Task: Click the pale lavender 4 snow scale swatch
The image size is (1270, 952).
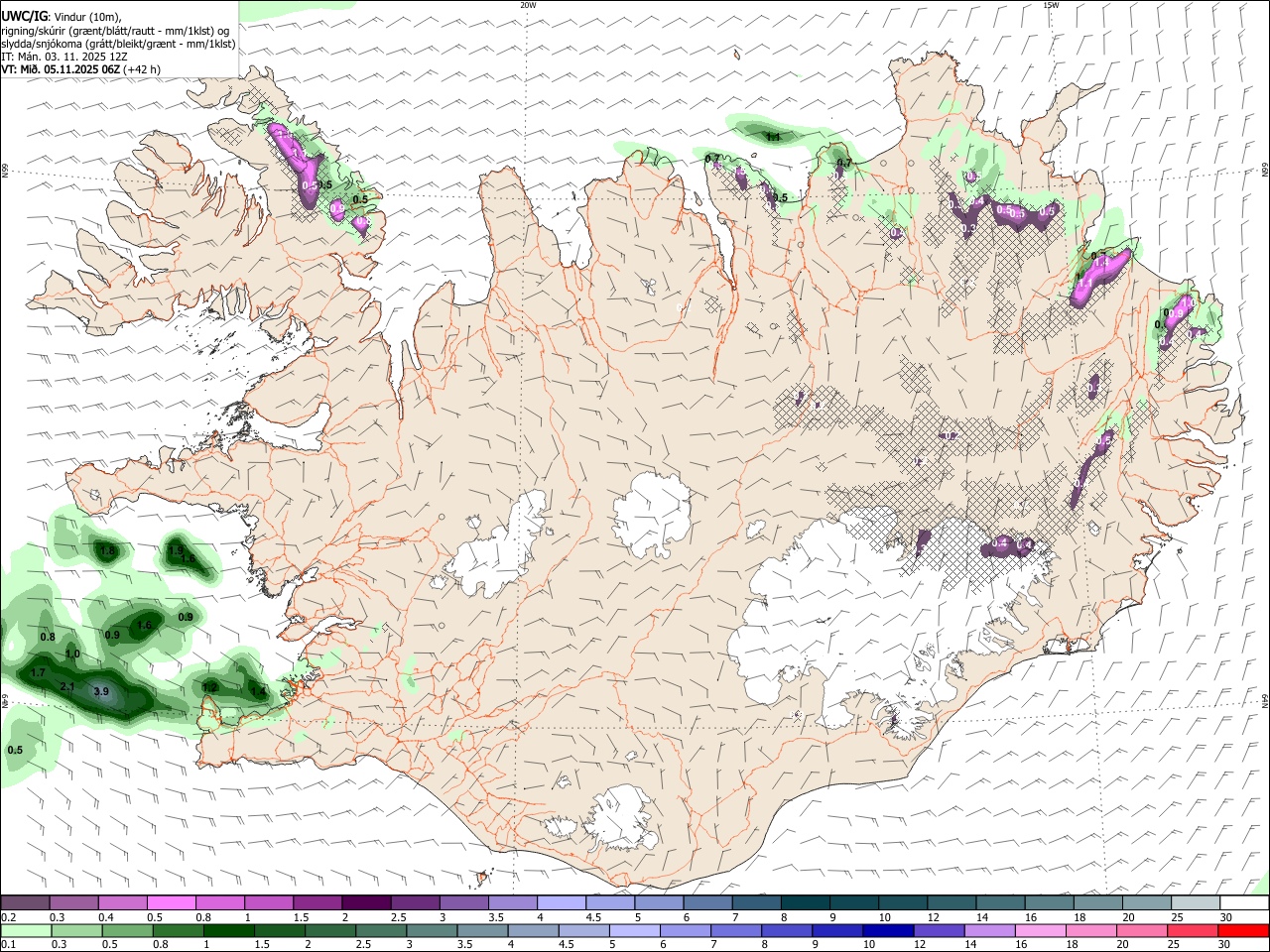Action: click(x=561, y=903)
